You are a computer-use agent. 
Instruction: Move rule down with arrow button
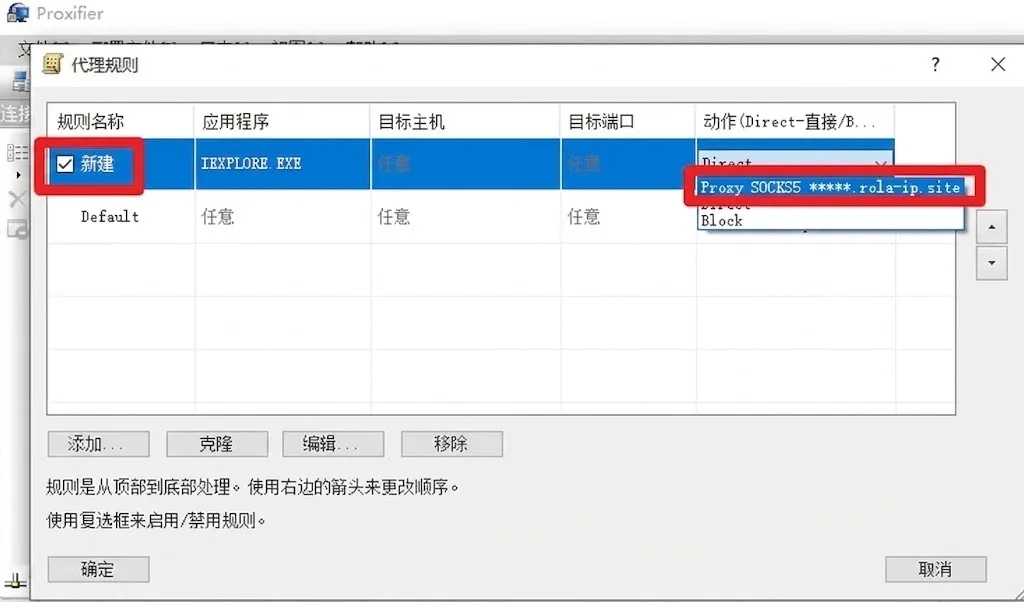[x=991, y=263]
